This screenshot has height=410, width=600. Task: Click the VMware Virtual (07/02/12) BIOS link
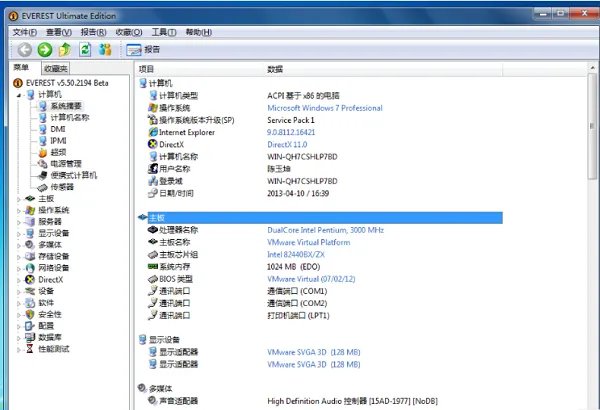[x=311, y=279]
